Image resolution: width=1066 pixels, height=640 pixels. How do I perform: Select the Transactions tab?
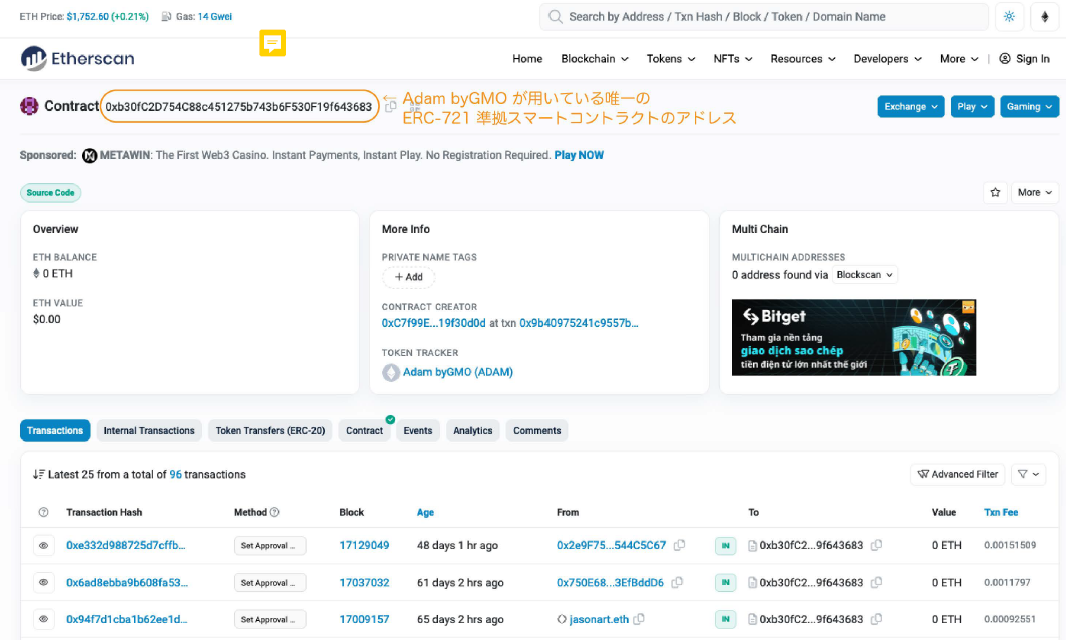55,431
